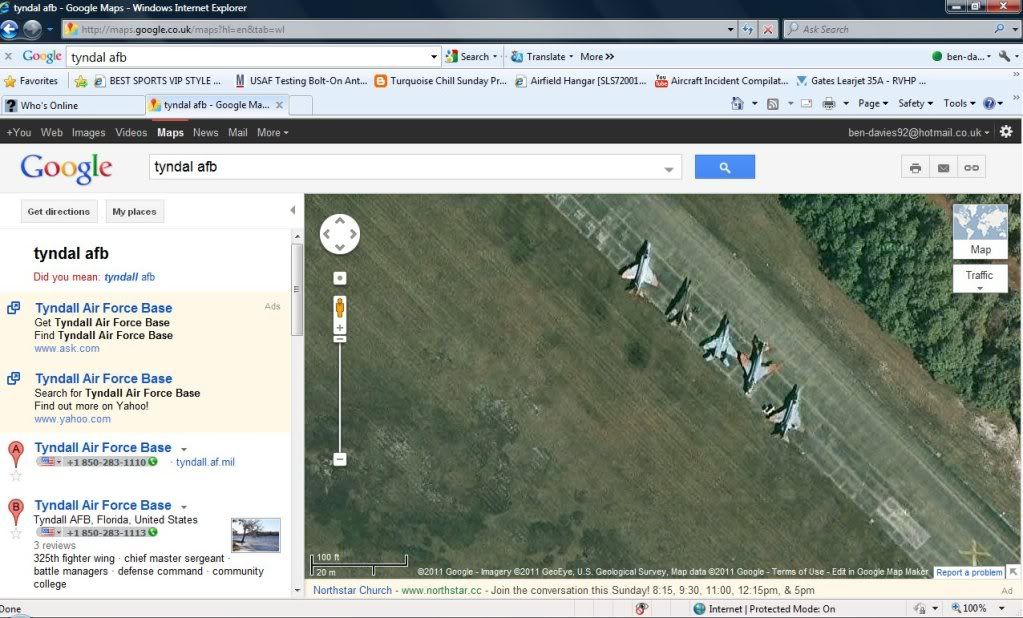Click the Google Maps Print icon
The height and width of the screenshot is (618, 1023).
pos(915,168)
